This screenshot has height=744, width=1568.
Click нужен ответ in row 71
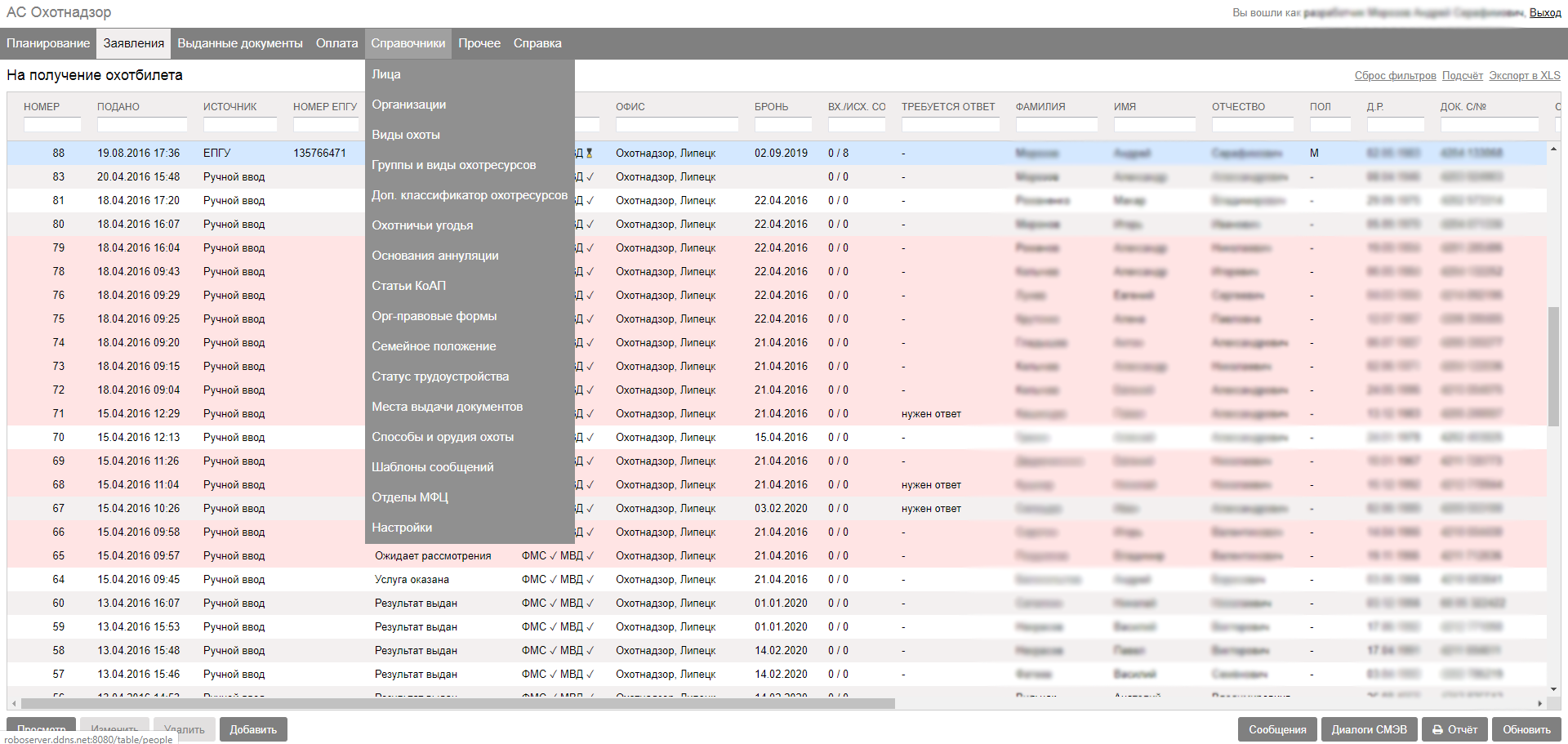[x=931, y=414]
